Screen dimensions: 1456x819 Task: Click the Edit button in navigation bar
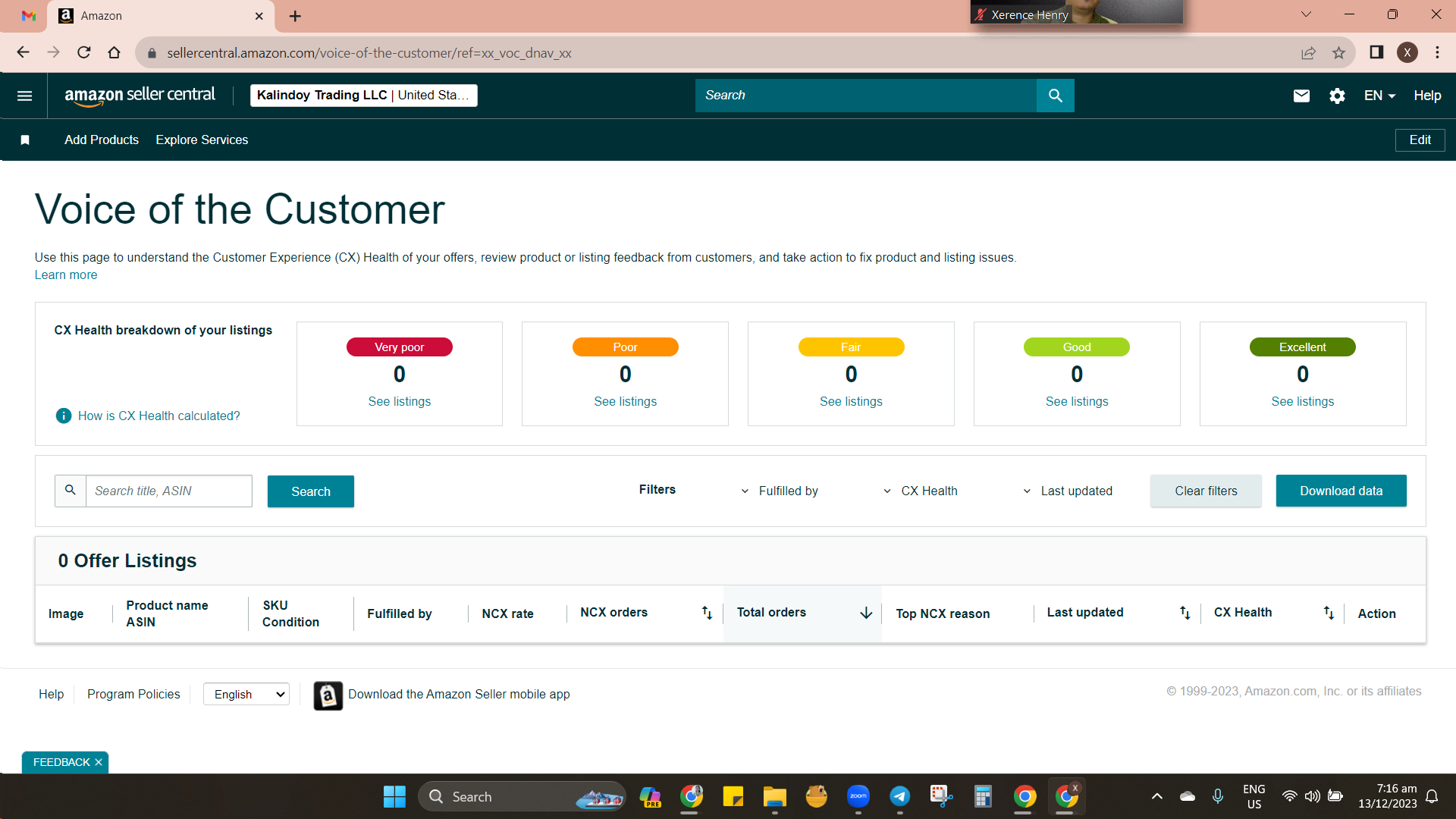click(1420, 140)
